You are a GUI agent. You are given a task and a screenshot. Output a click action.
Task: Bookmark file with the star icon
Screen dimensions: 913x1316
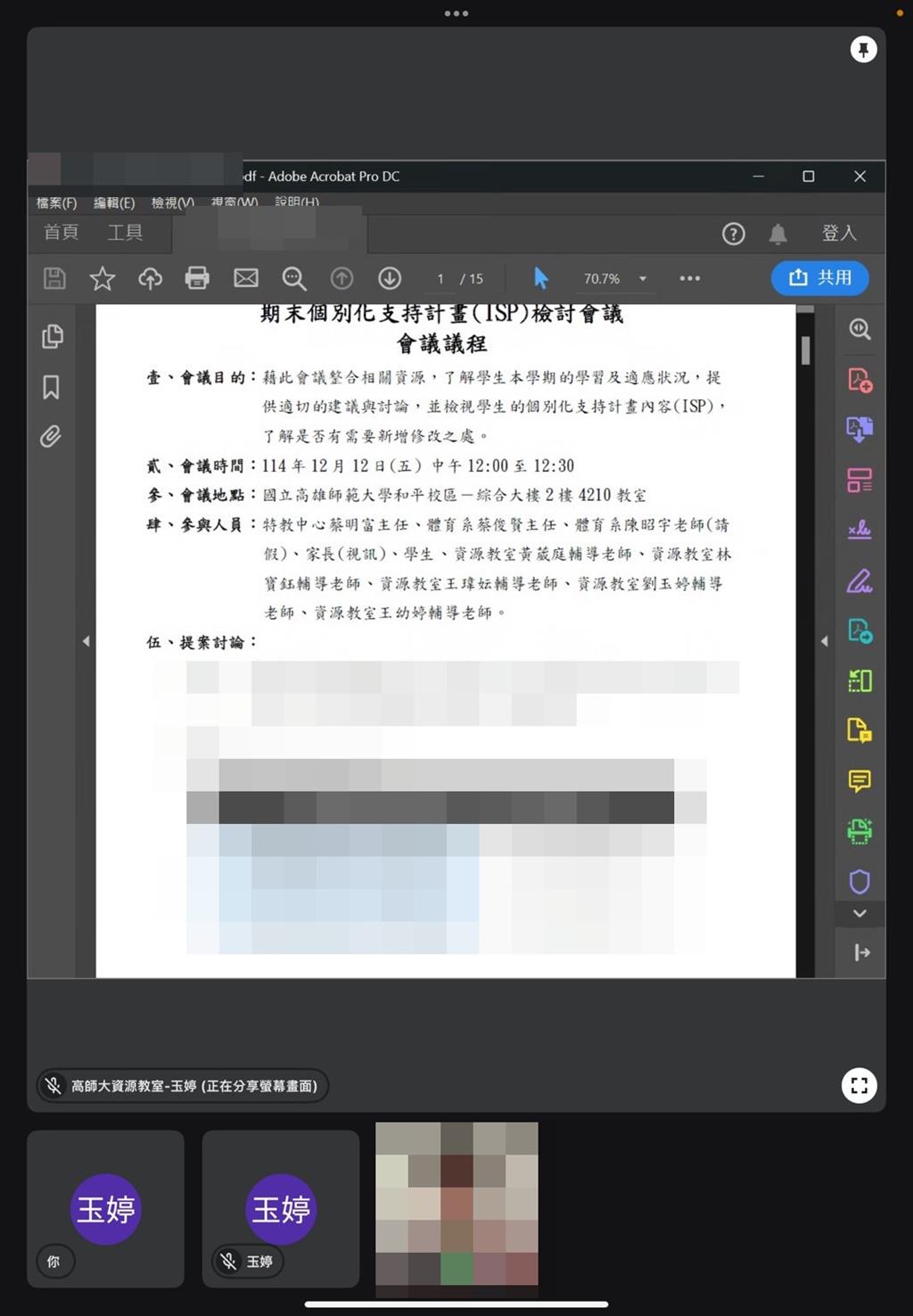(x=103, y=279)
